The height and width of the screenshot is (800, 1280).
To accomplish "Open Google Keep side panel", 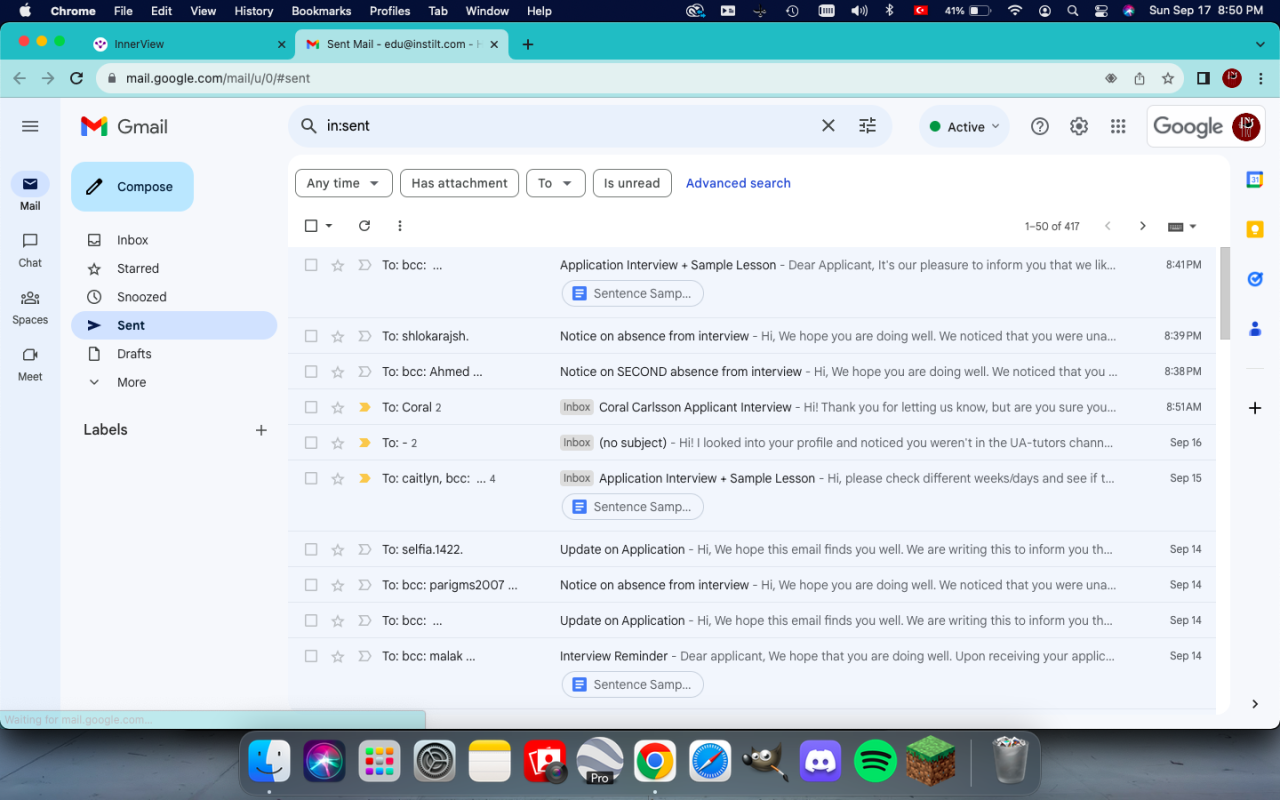I will pyautogui.click(x=1255, y=229).
